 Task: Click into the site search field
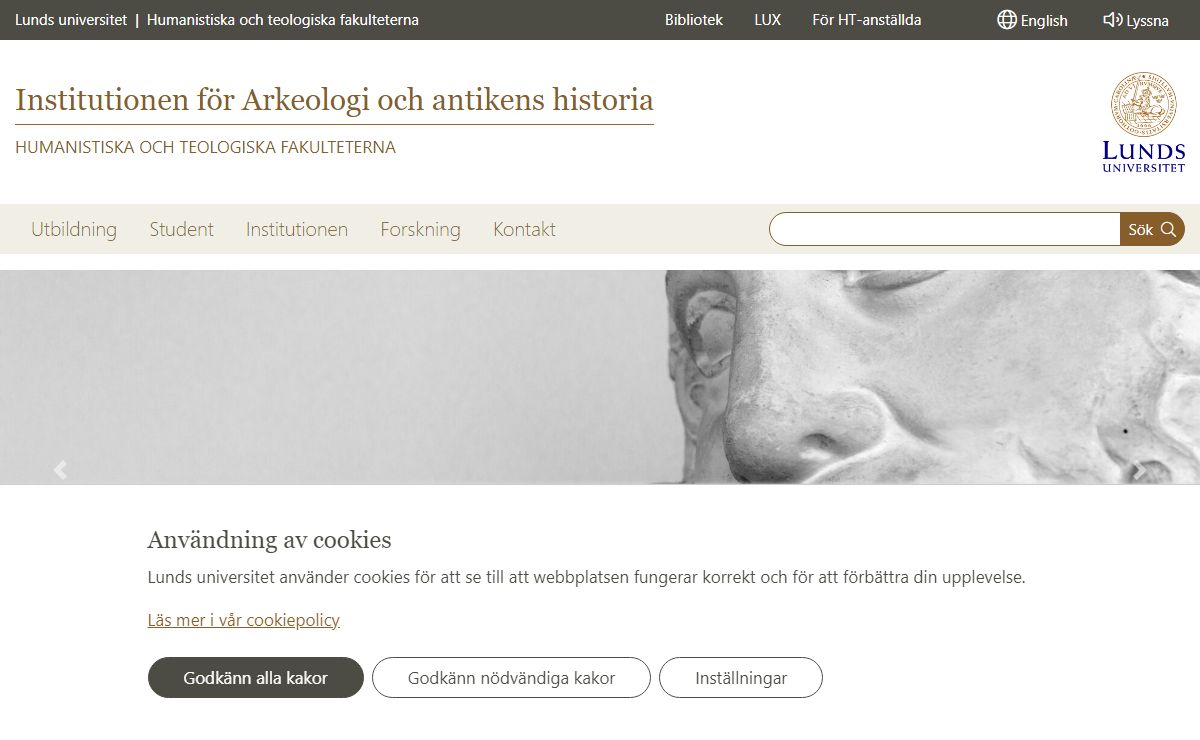click(x=944, y=229)
